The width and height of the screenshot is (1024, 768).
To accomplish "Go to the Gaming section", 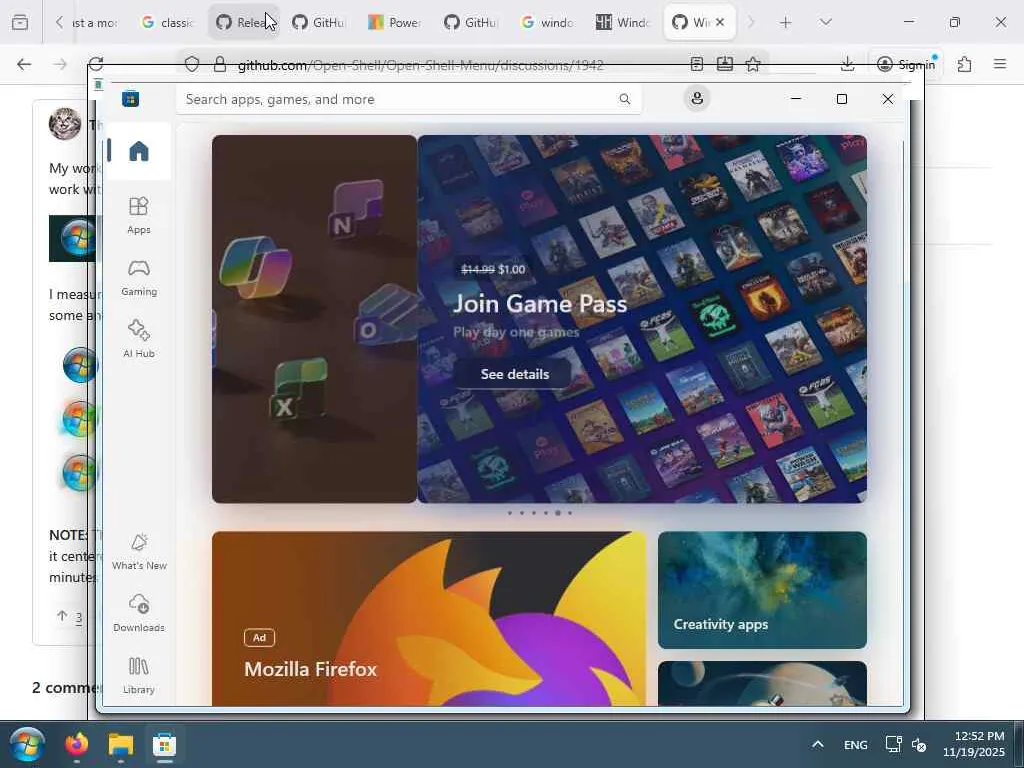I will pos(139,276).
